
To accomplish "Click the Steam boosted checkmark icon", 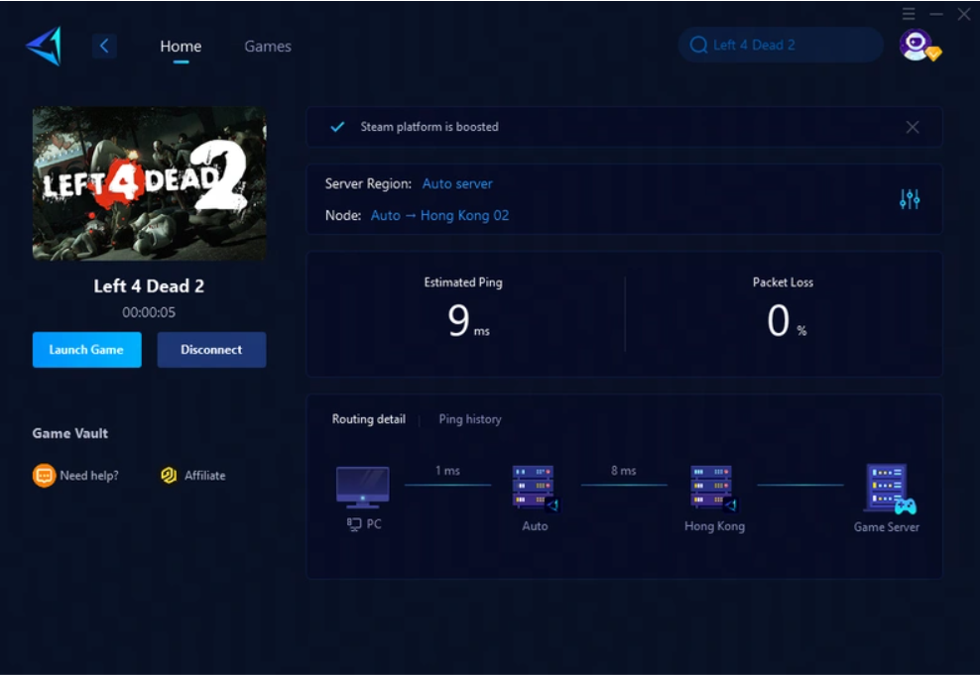I will pyautogui.click(x=338, y=127).
